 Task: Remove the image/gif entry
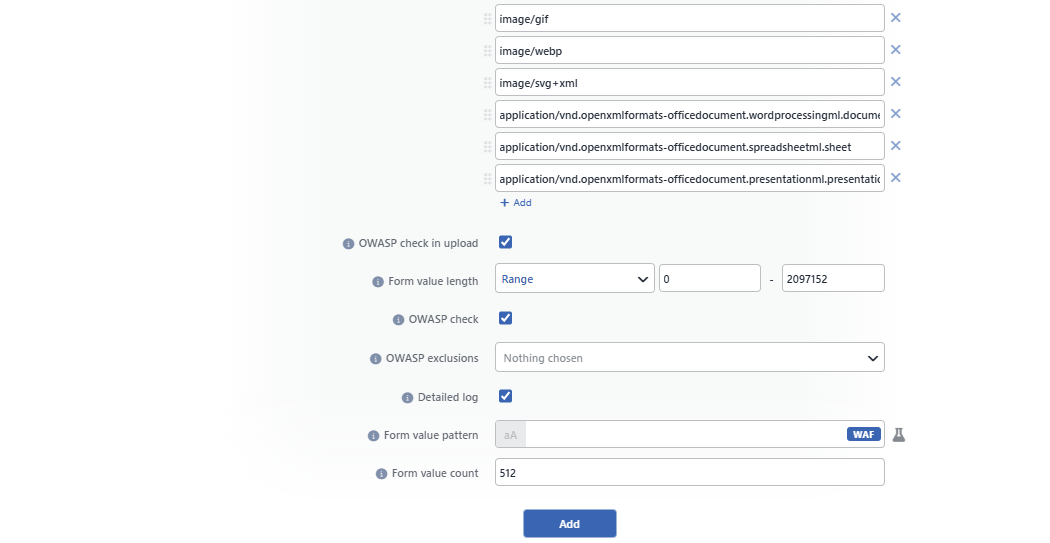point(895,17)
